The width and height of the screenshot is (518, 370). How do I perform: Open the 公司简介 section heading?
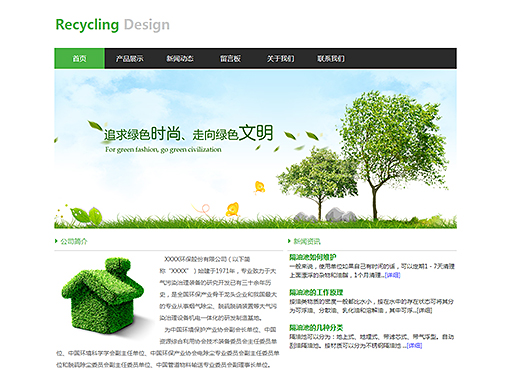(74, 241)
